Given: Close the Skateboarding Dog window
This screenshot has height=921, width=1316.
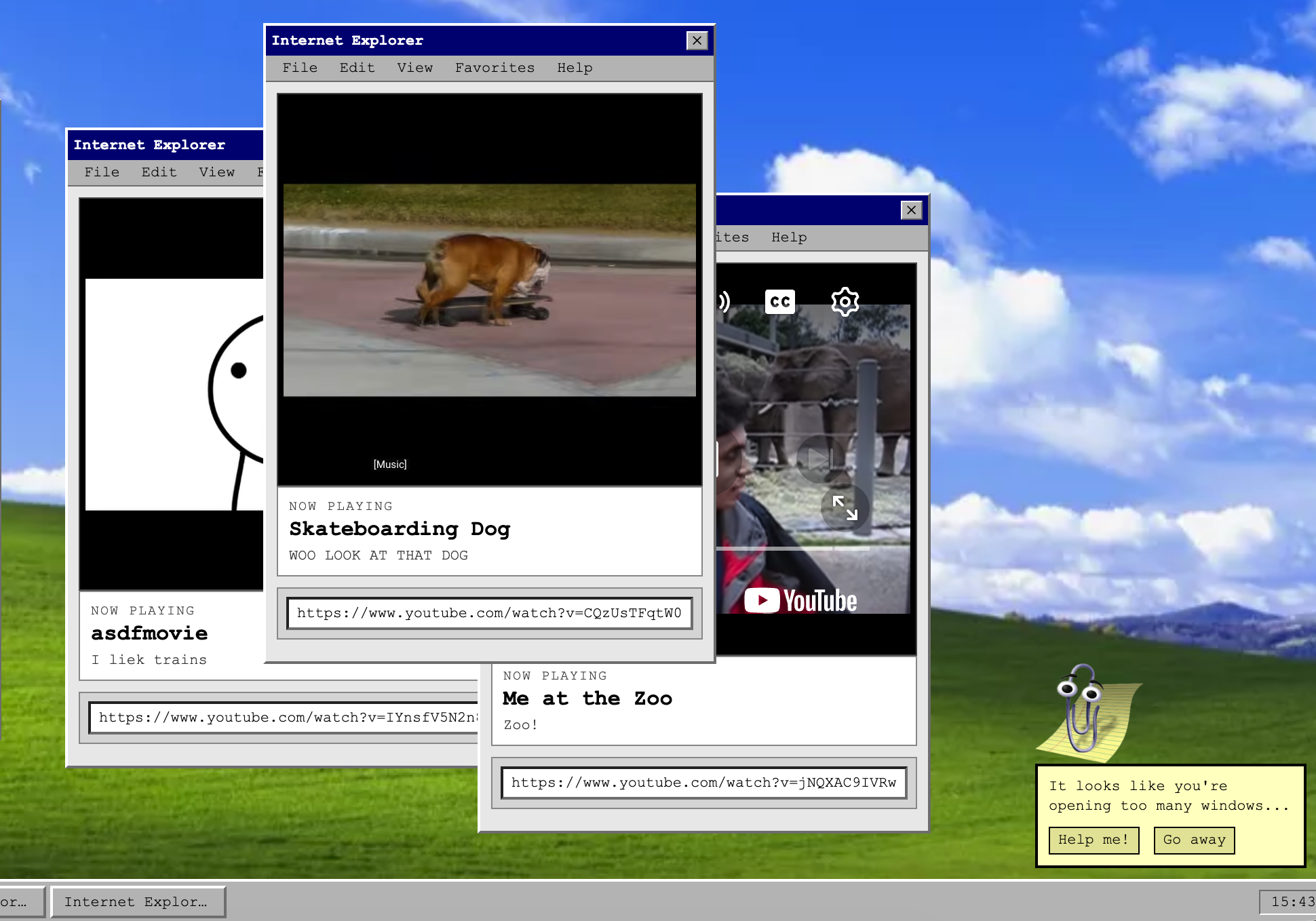Looking at the screenshot, I should pos(697,41).
